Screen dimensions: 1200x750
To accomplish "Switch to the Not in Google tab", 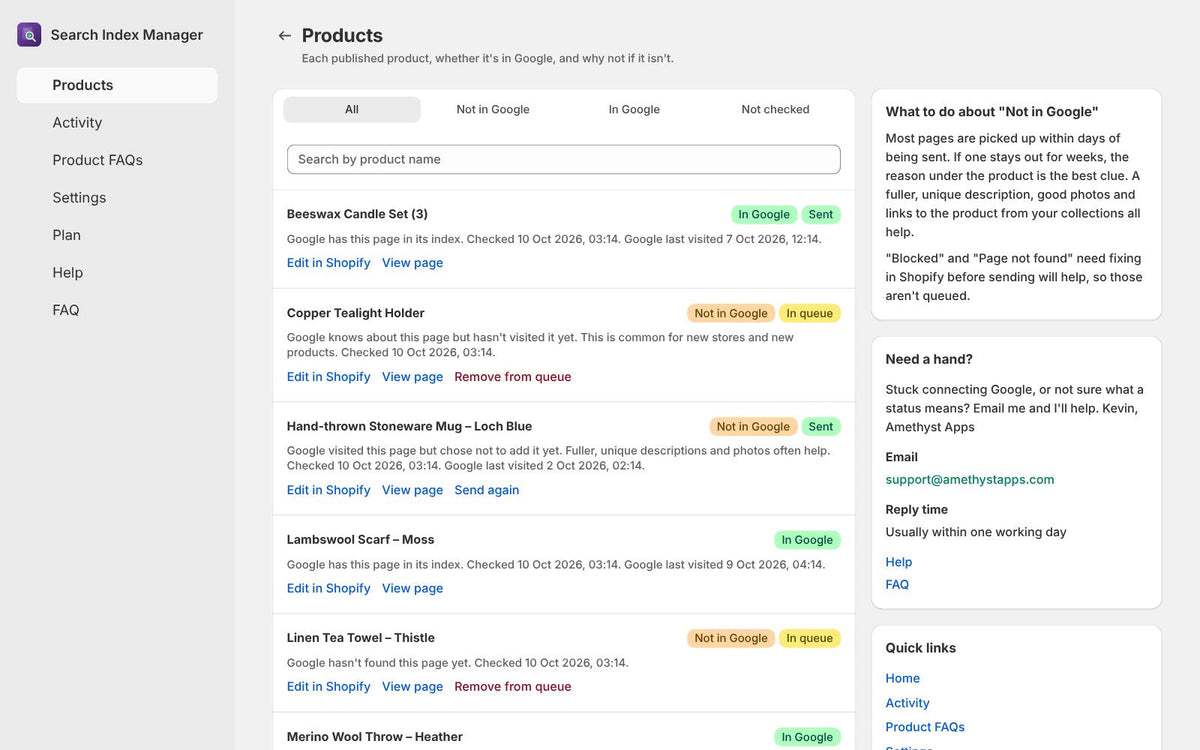I will 493,110.
